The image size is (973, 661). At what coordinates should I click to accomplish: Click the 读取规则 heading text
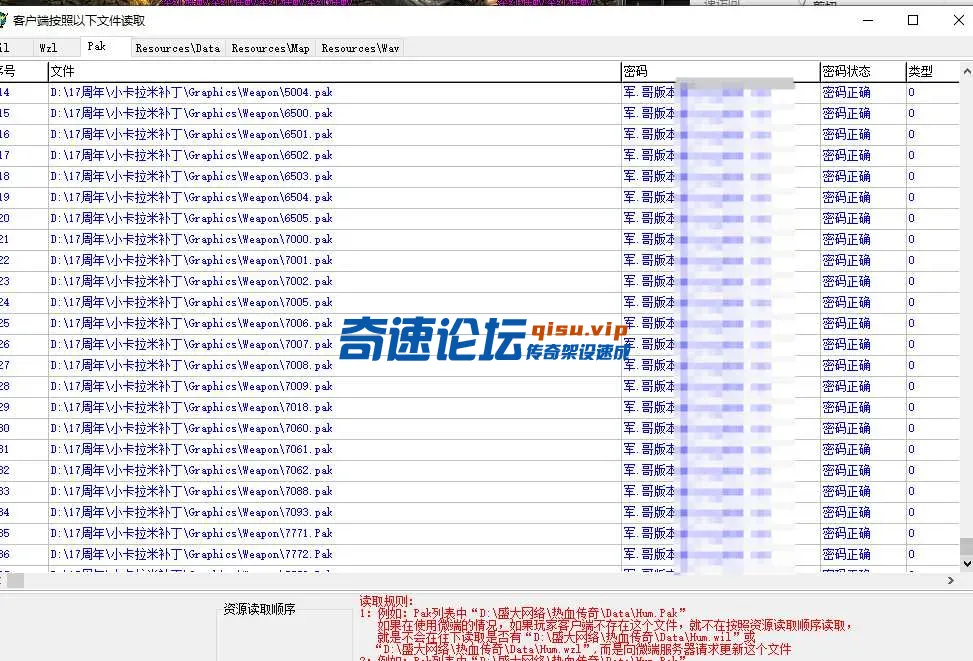[x=386, y=601]
